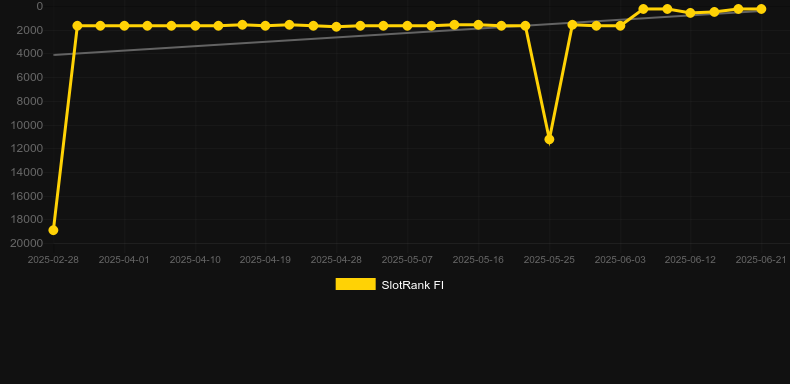The image size is (790, 384).
Task: Select the first data point near rank 19000
Action: pos(53,230)
